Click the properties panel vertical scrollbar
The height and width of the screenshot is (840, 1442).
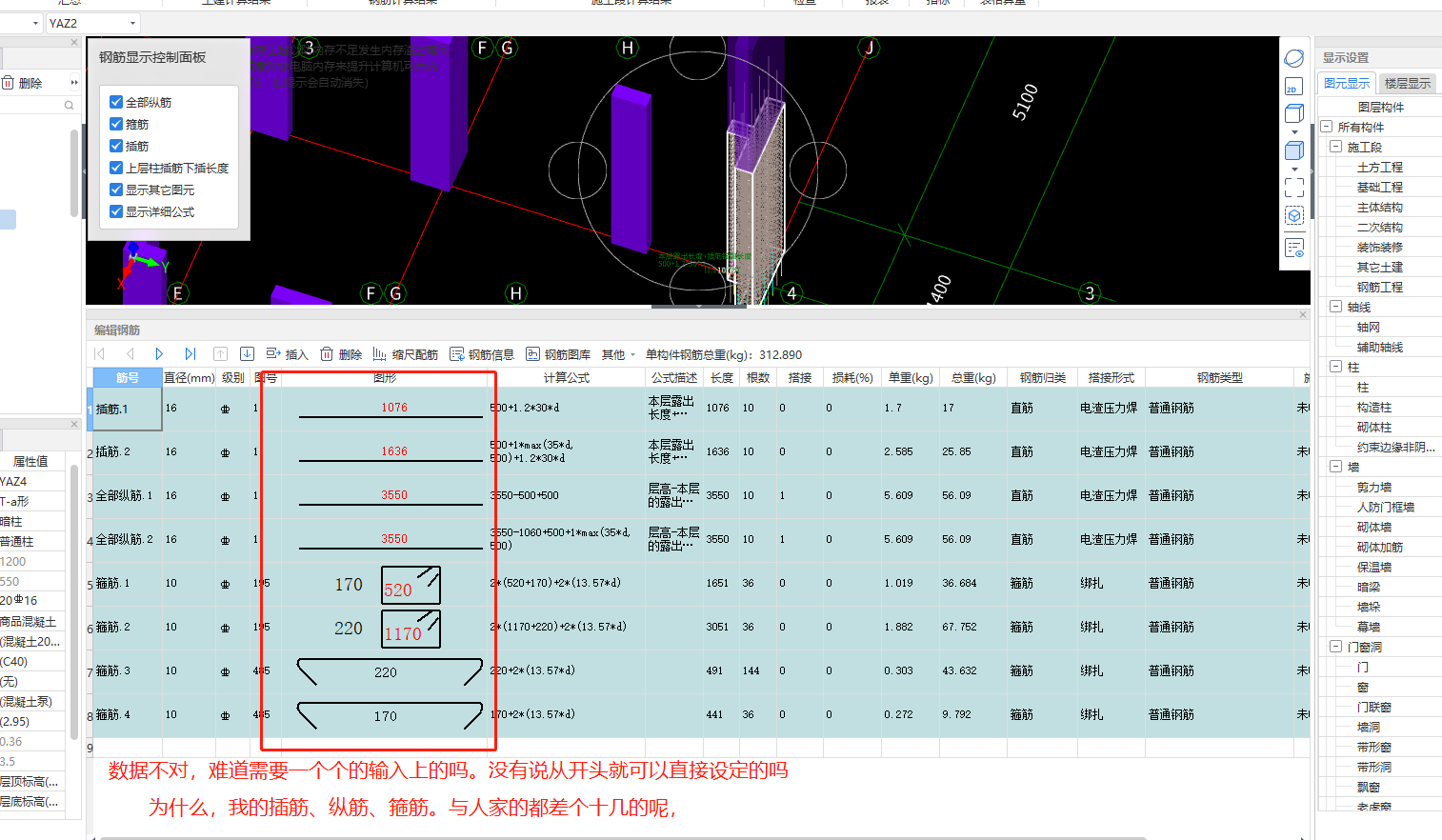74,602
